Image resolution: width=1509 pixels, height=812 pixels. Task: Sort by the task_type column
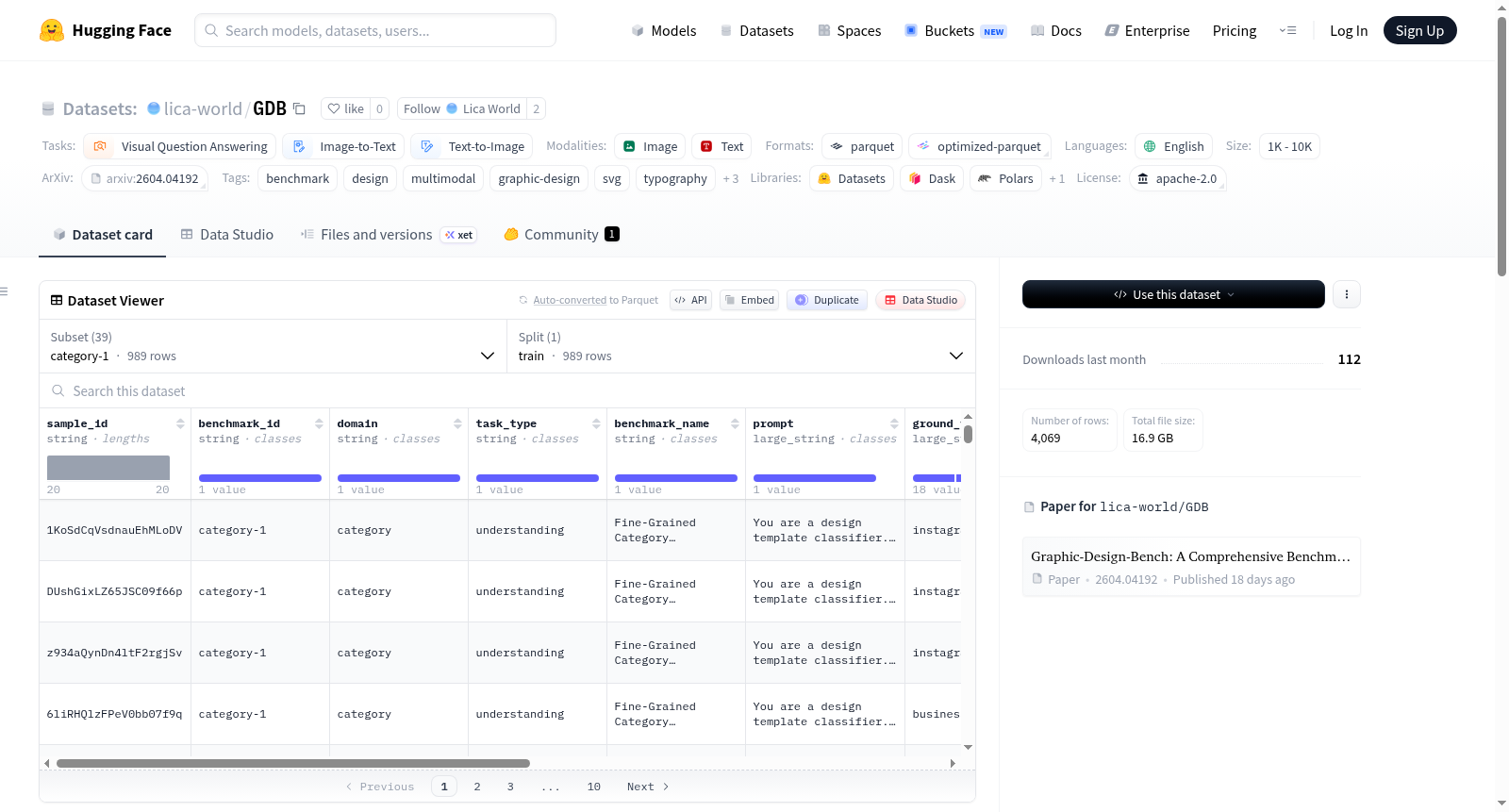click(596, 423)
